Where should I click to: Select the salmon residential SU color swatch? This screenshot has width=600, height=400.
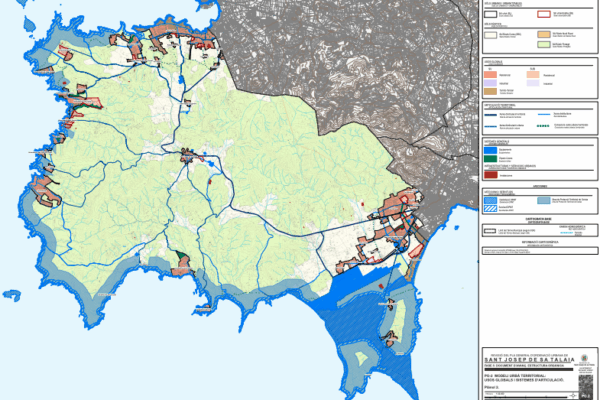491,75
